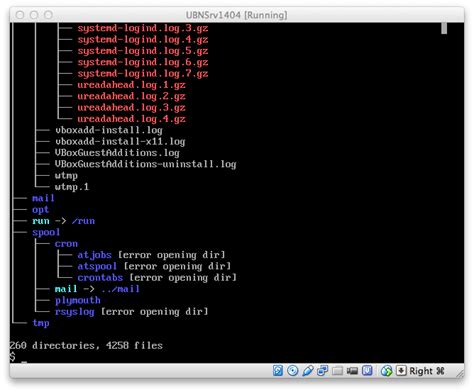474x392 pixels.
Task: Click the ../mail symlink target
Action: 120,289
